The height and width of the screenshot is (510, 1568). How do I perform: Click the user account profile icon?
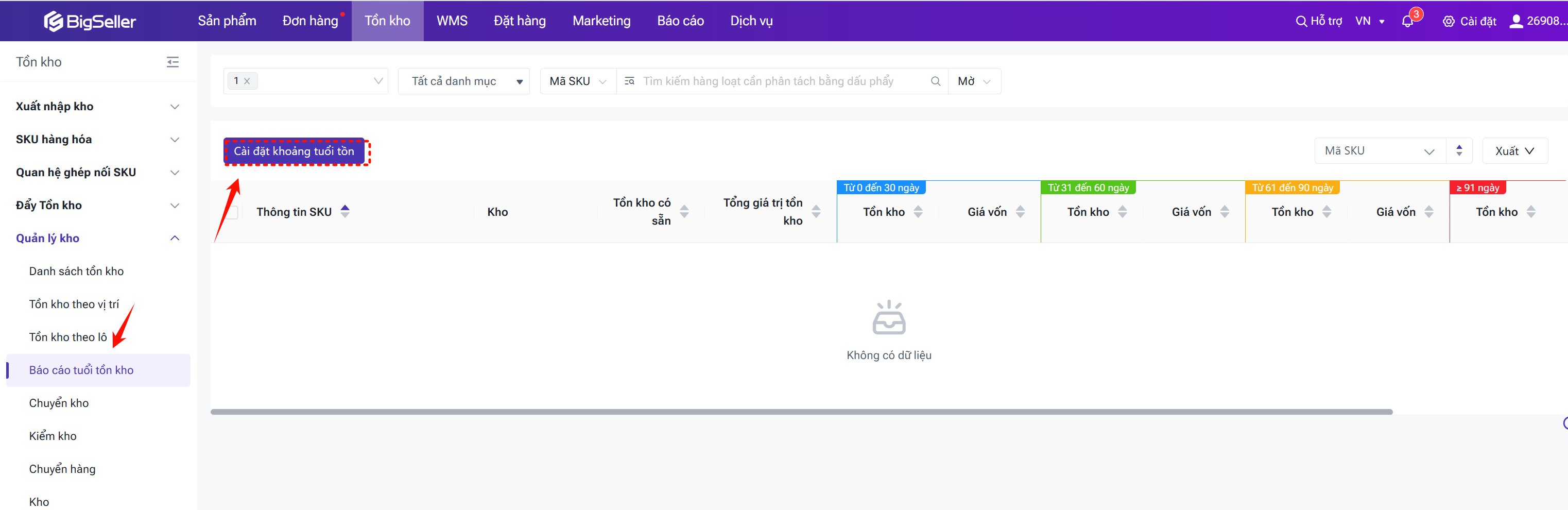1515,21
